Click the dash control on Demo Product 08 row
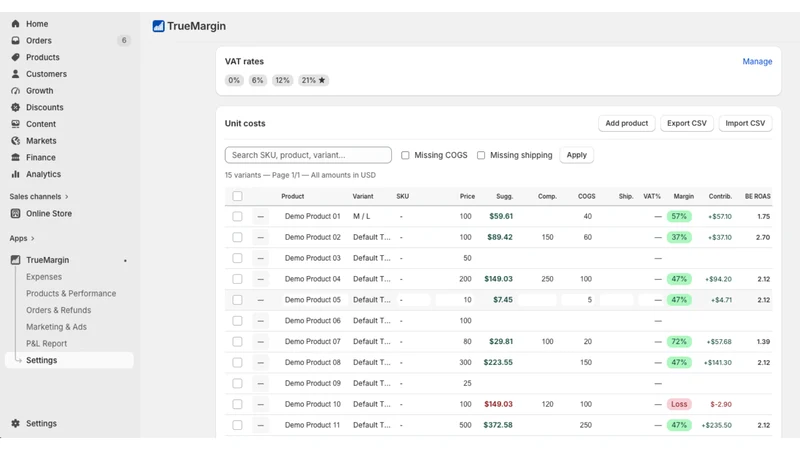Image resolution: width=800 pixels, height=450 pixels. 261,363
